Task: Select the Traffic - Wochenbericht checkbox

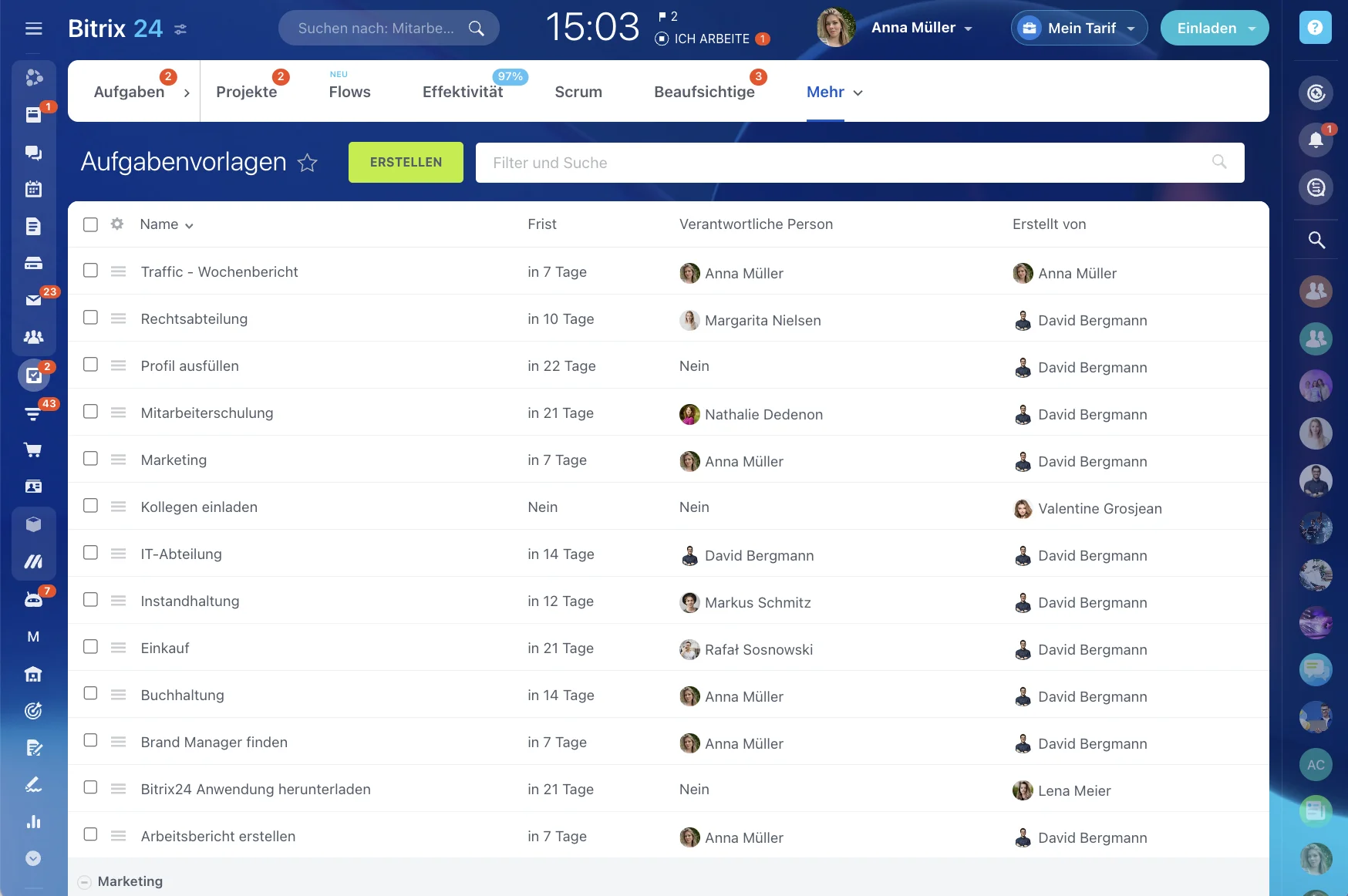Action: 90,271
